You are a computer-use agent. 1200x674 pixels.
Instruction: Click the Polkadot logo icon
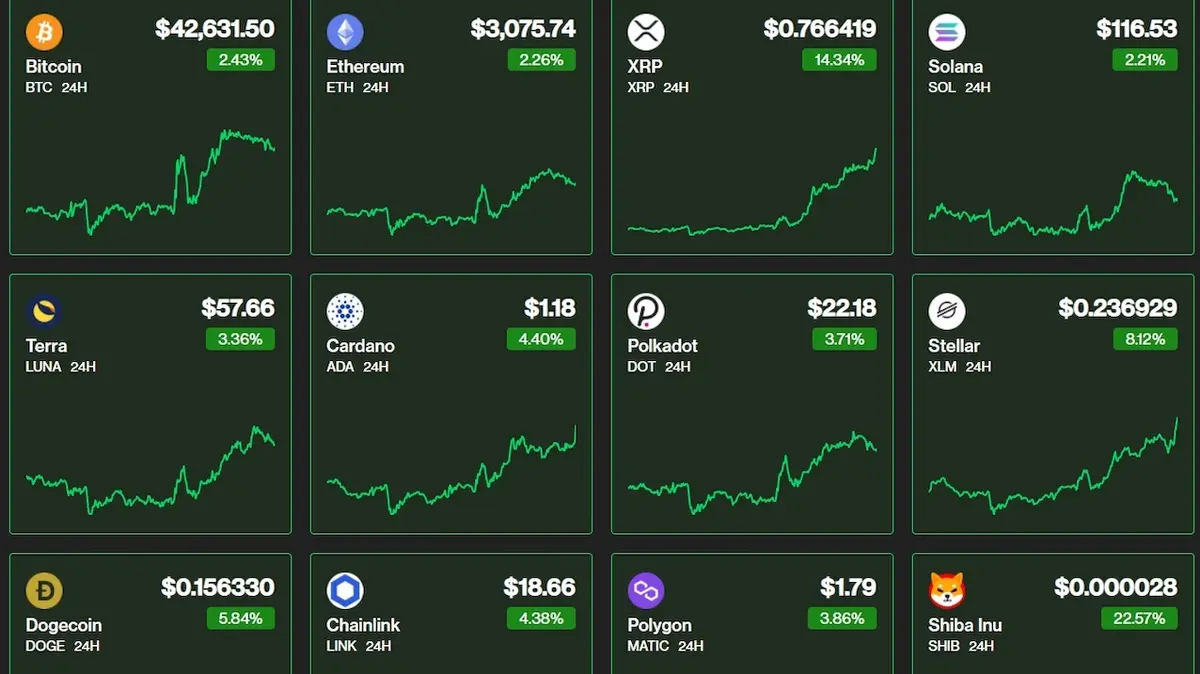[646, 312]
